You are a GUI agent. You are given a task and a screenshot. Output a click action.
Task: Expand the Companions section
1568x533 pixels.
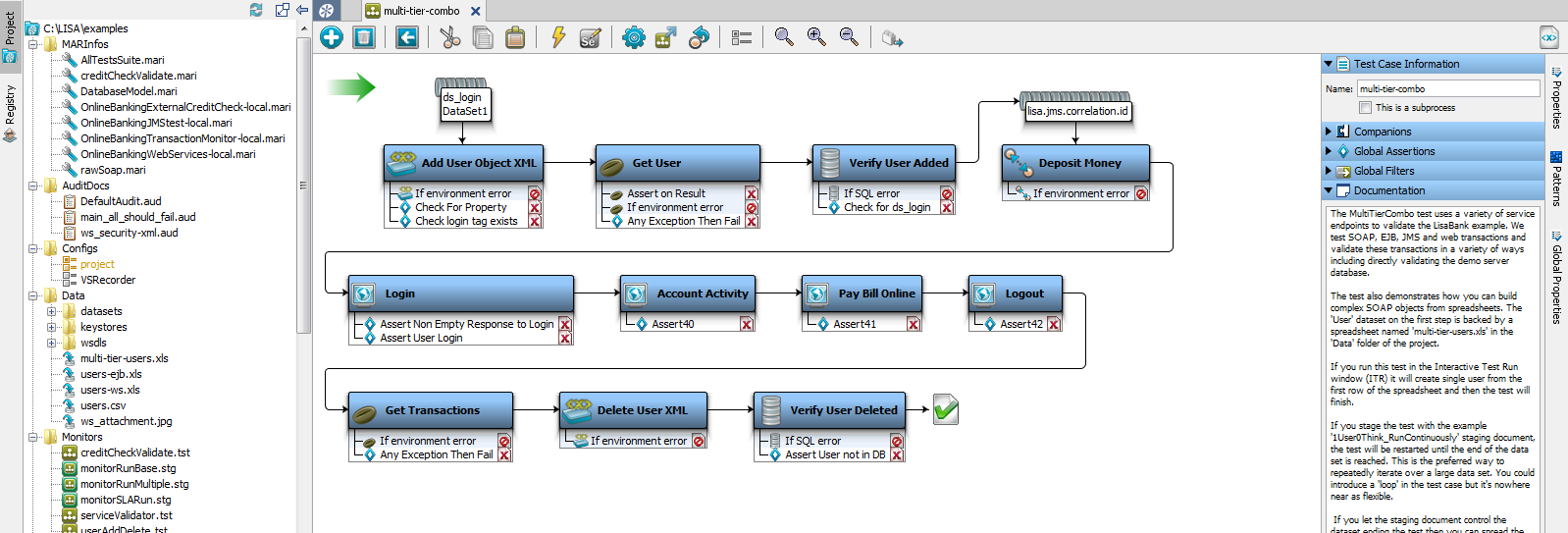pyautogui.click(x=1329, y=132)
